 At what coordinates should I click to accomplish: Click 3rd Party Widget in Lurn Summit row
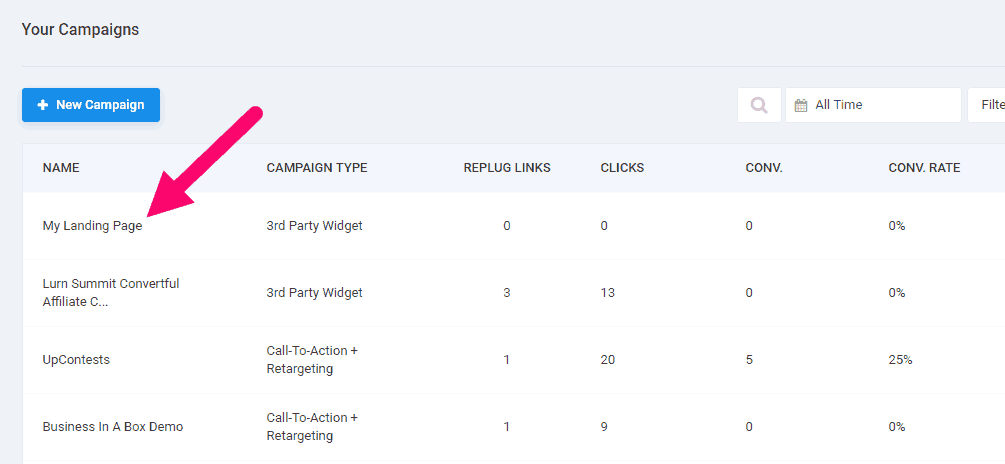click(x=314, y=293)
